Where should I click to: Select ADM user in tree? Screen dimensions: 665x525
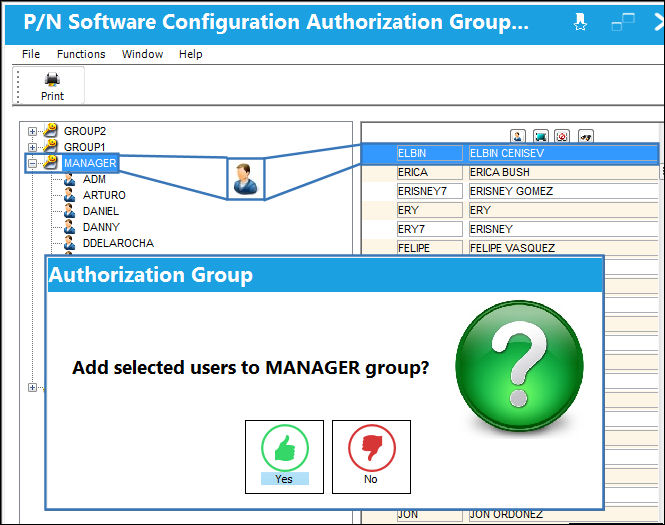[94, 179]
